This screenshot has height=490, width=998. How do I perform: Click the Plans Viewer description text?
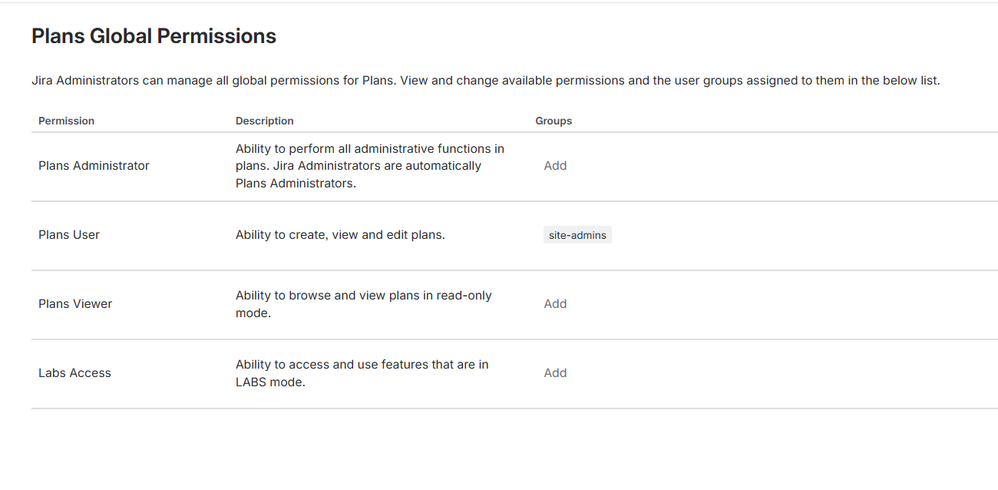[x=363, y=304]
